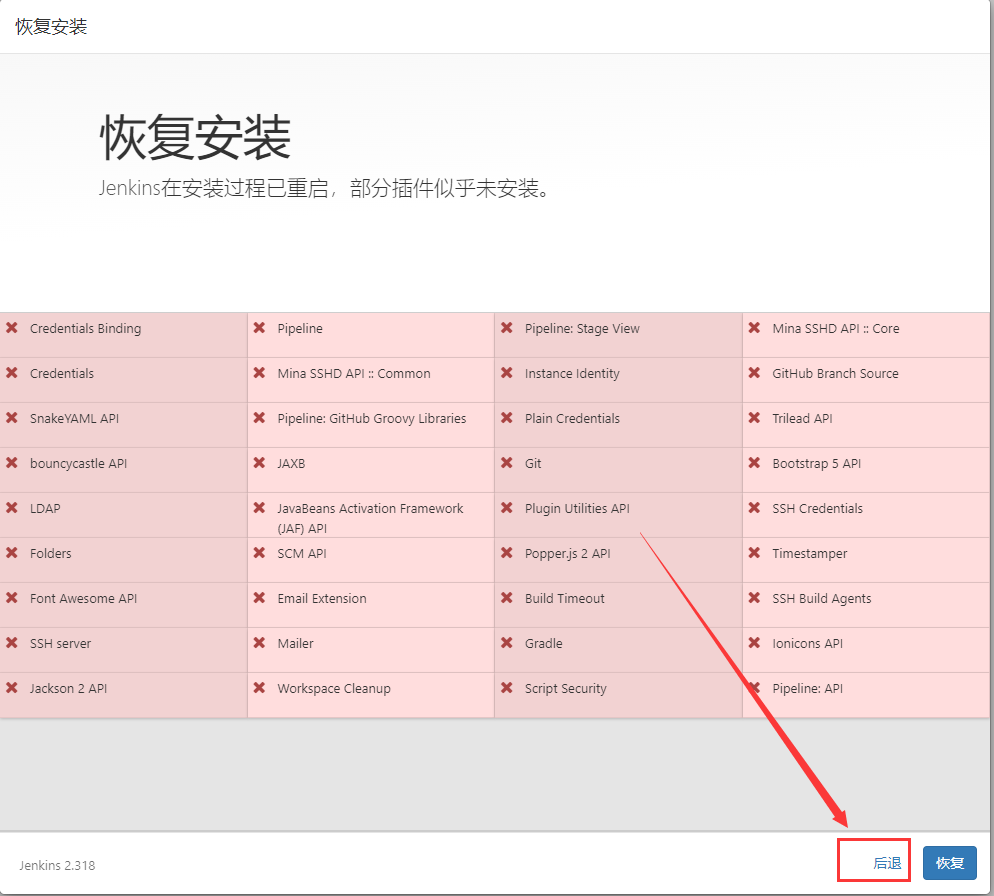
Task: Click the Jenkins 2.318 version text
Action: click(x=57, y=866)
